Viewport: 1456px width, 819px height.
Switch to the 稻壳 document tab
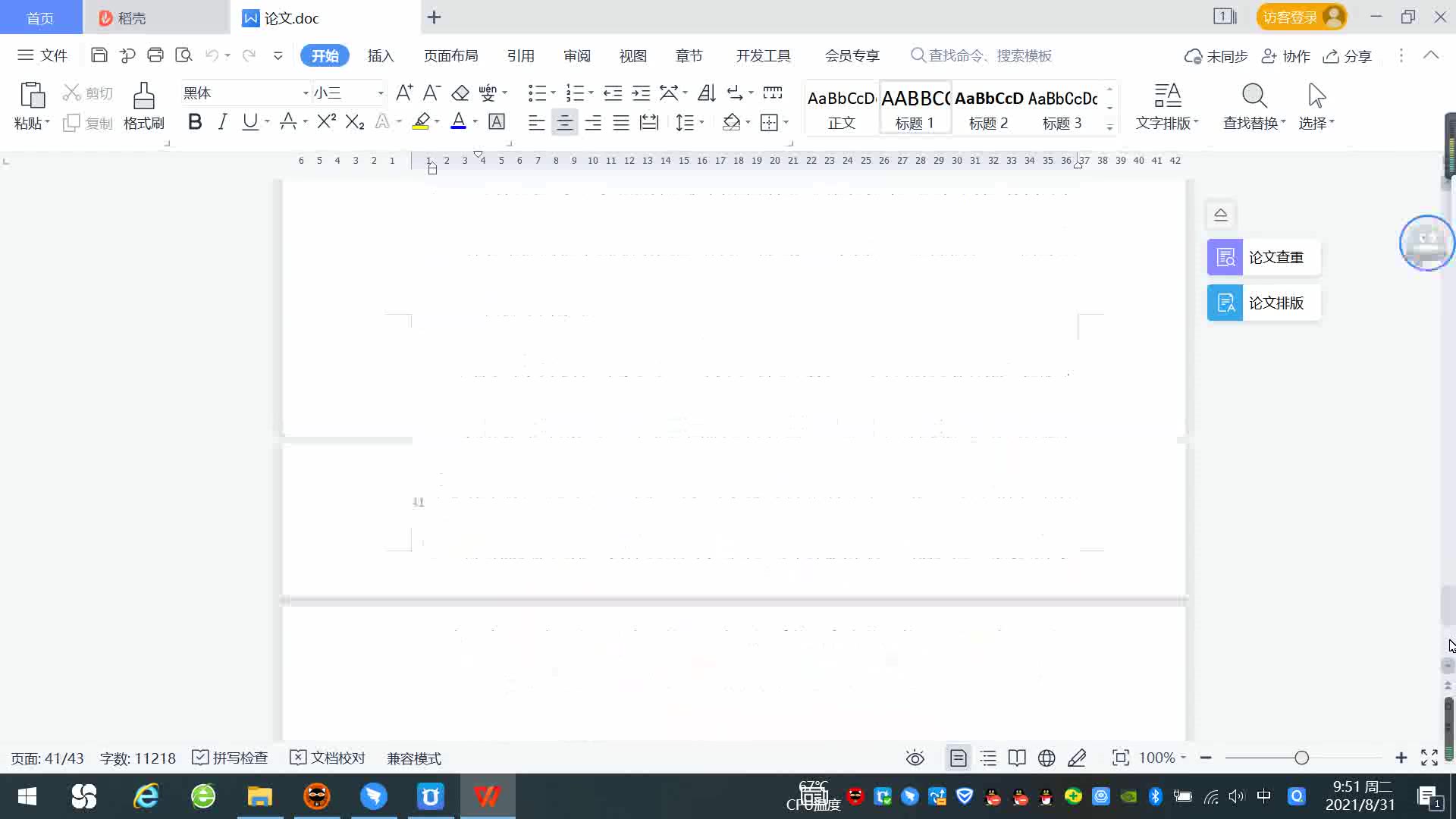[155, 17]
